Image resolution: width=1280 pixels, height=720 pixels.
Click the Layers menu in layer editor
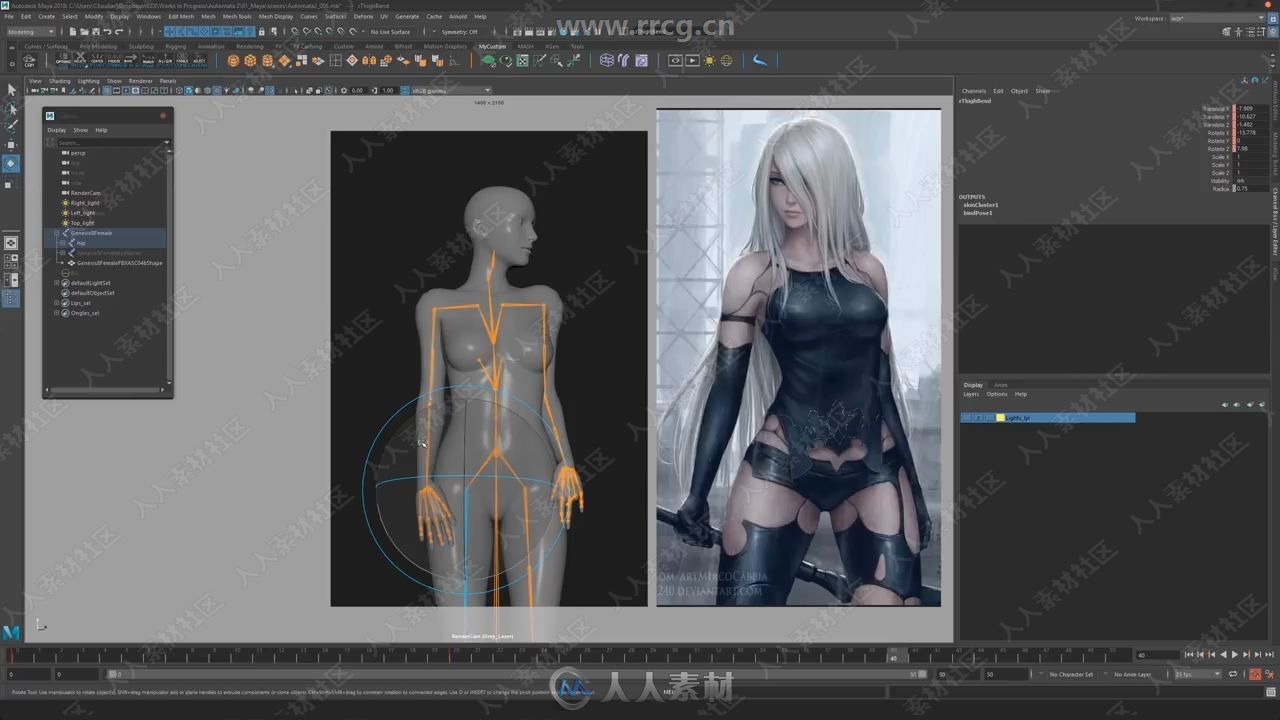point(971,394)
